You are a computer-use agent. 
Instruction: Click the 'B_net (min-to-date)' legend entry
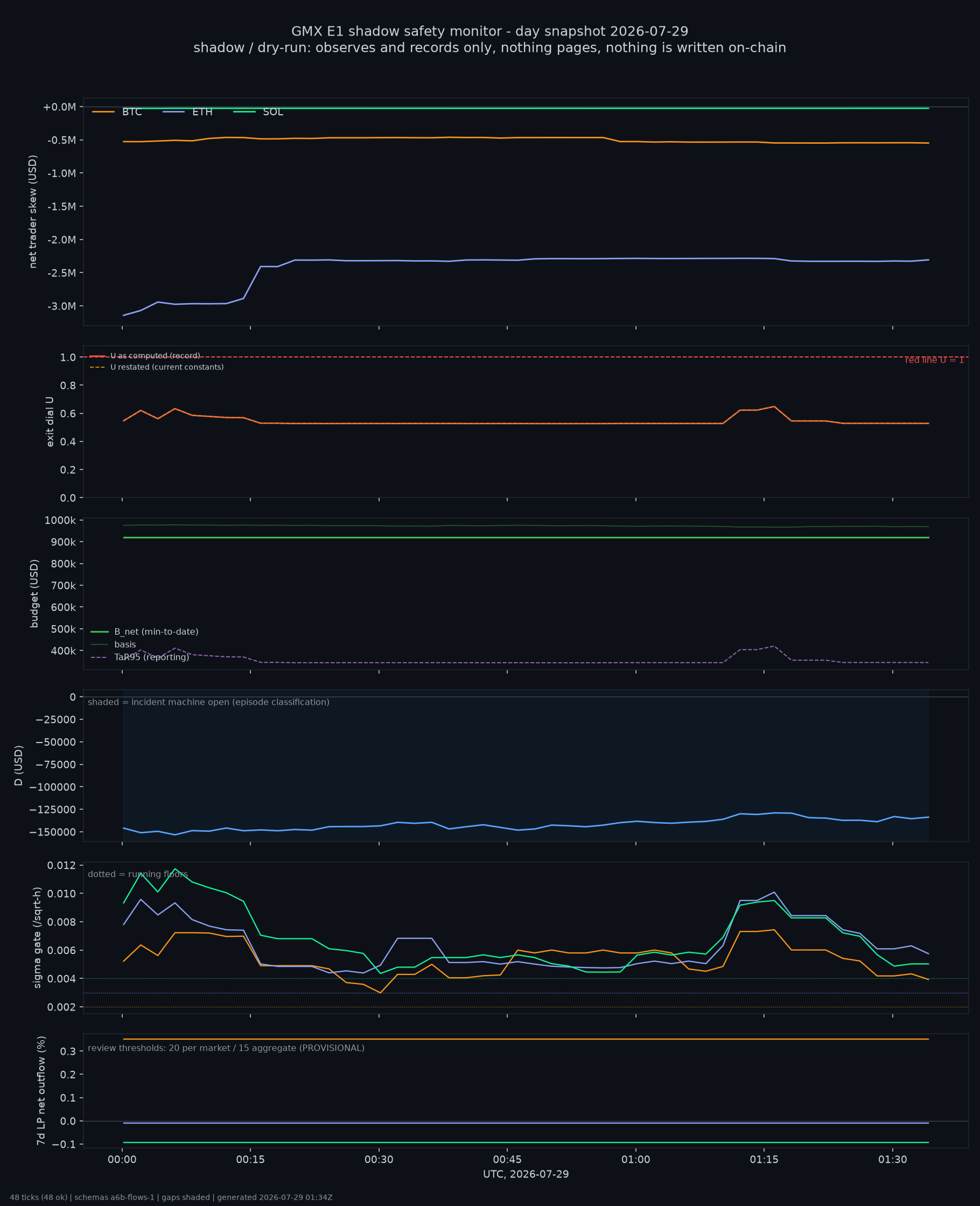(144, 632)
